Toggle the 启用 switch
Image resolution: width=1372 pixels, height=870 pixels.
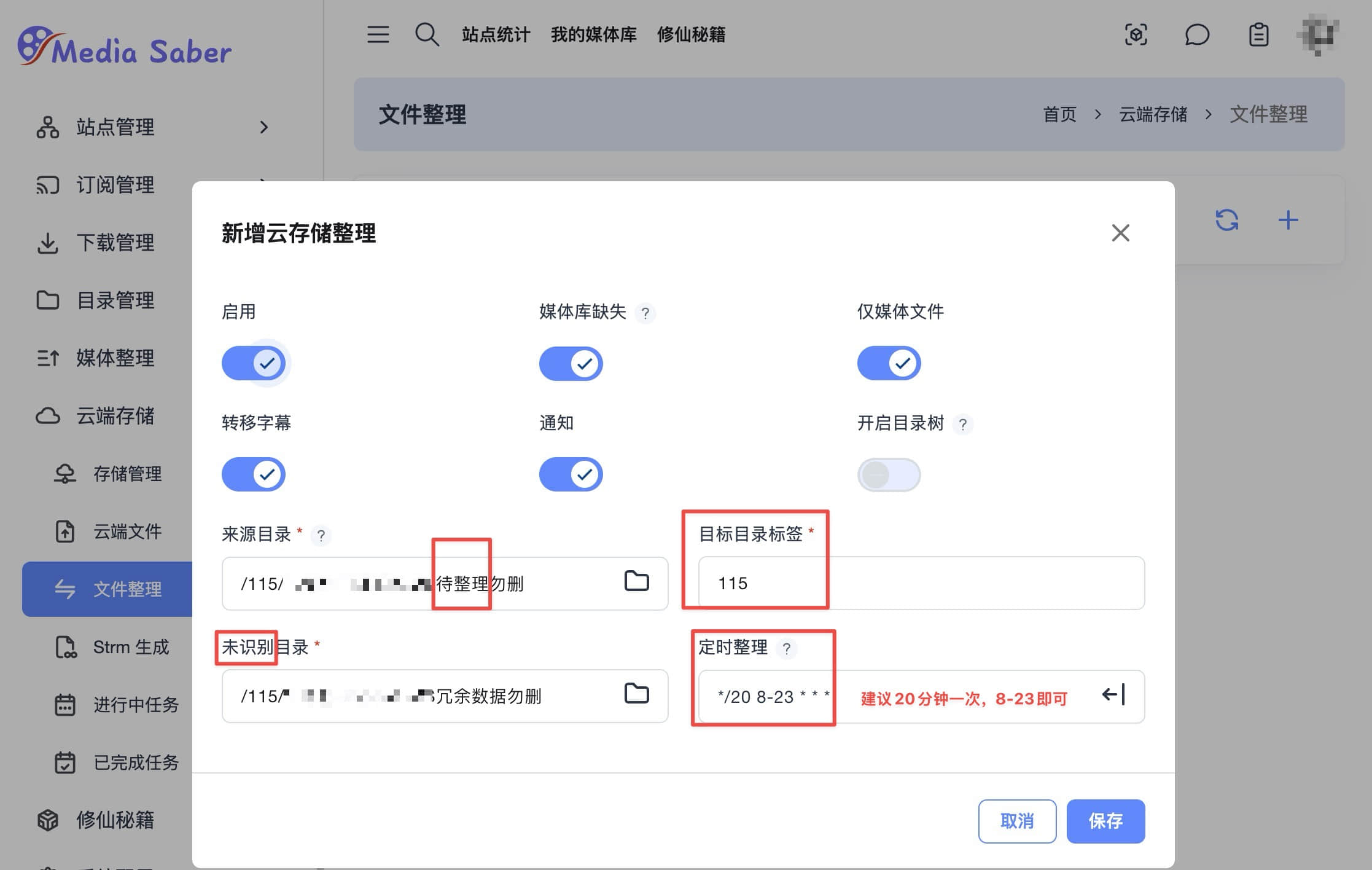click(x=254, y=363)
